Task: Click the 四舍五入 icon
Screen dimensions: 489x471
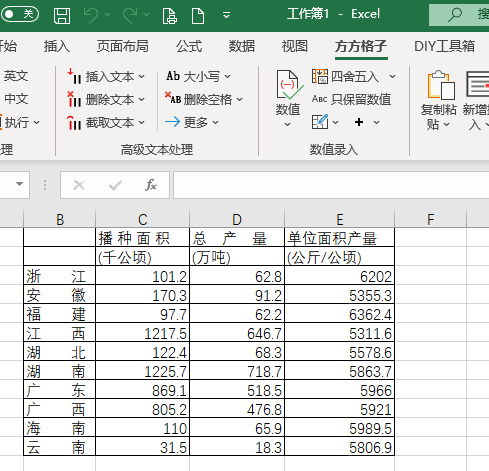Action: click(x=320, y=76)
